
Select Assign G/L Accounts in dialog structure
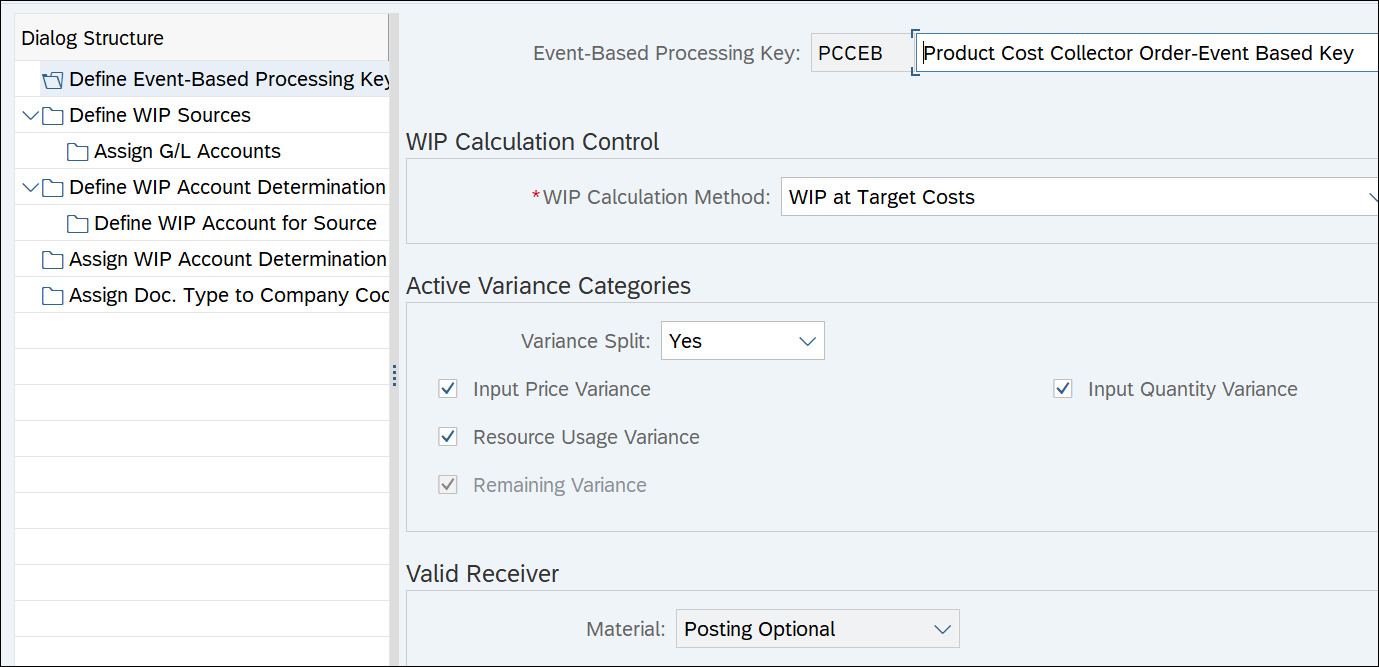coord(187,152)
